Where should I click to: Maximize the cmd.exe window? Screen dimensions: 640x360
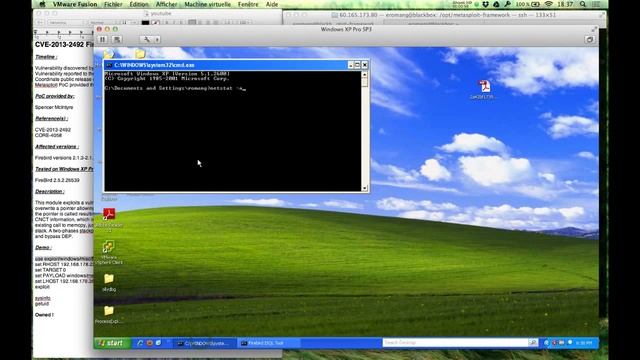358,65
